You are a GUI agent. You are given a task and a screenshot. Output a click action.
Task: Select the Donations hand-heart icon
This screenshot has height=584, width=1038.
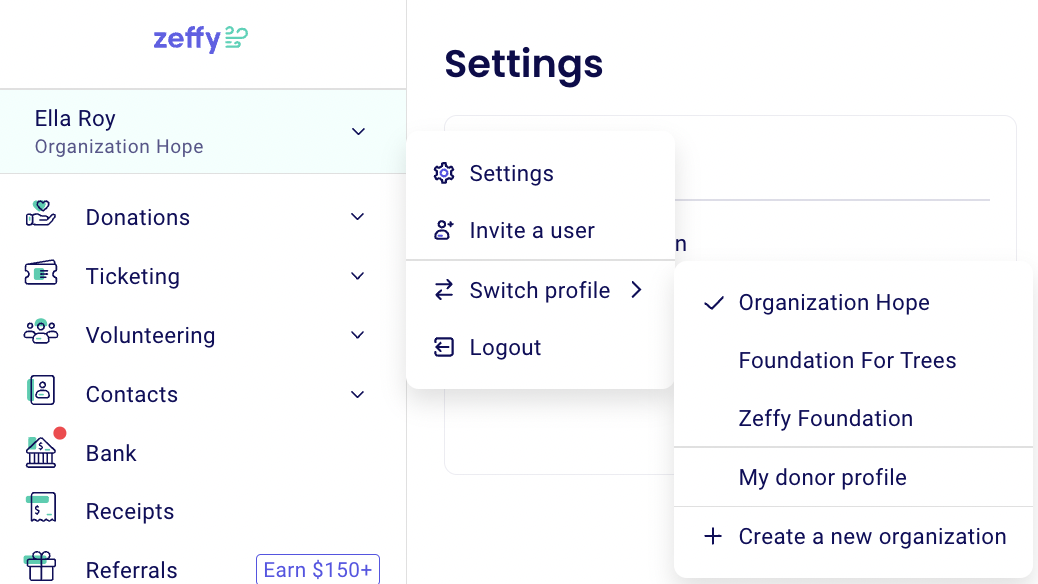click(x=40, y=217)
